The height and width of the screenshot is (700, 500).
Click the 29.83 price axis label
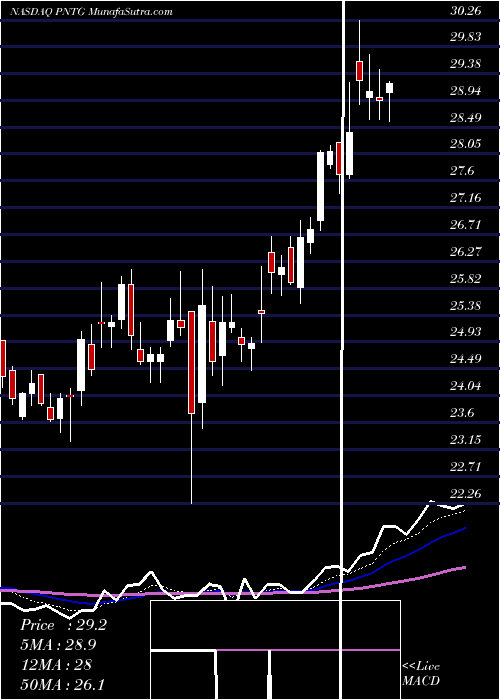click(x=466, y=37)
